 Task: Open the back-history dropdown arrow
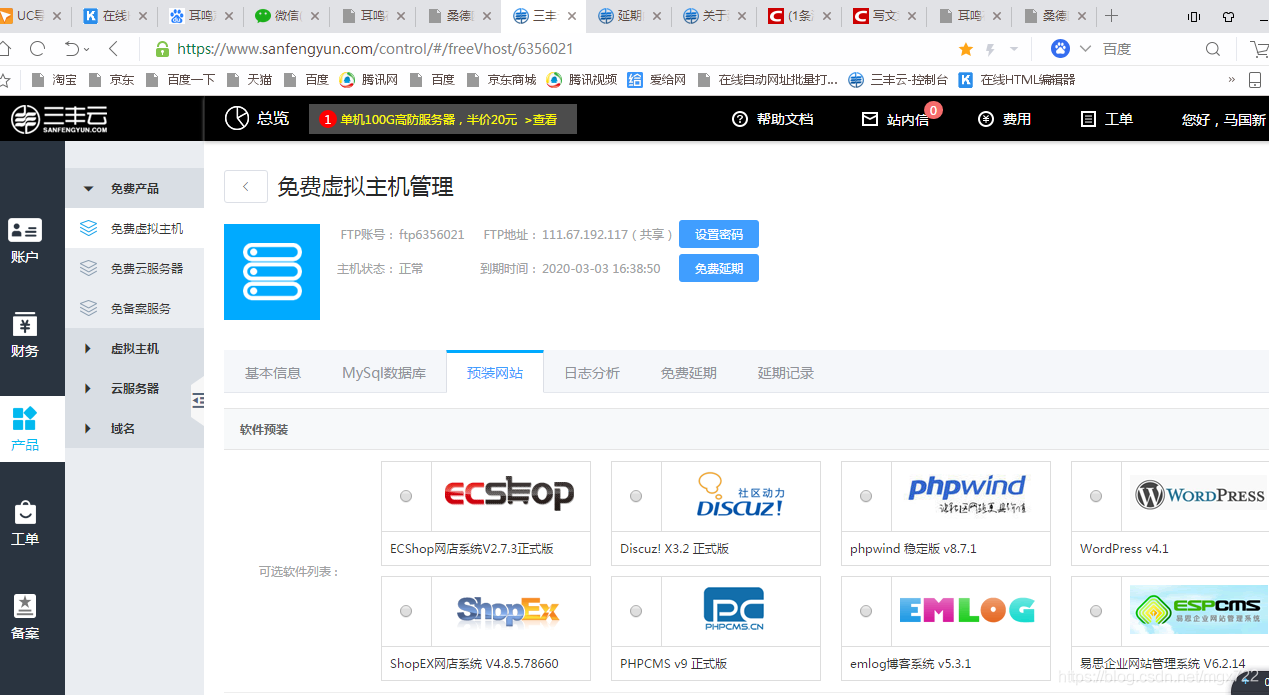pos(87,50)
